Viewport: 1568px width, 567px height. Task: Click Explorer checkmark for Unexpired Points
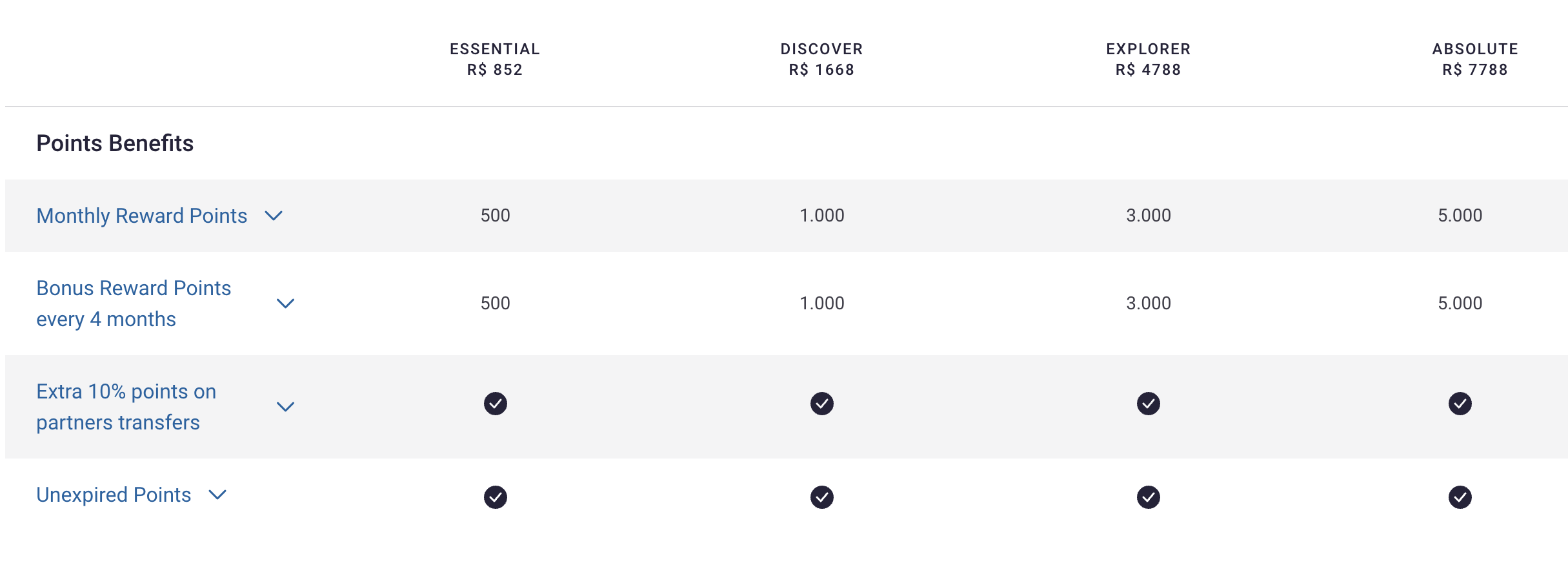[x=1148, y=497]
